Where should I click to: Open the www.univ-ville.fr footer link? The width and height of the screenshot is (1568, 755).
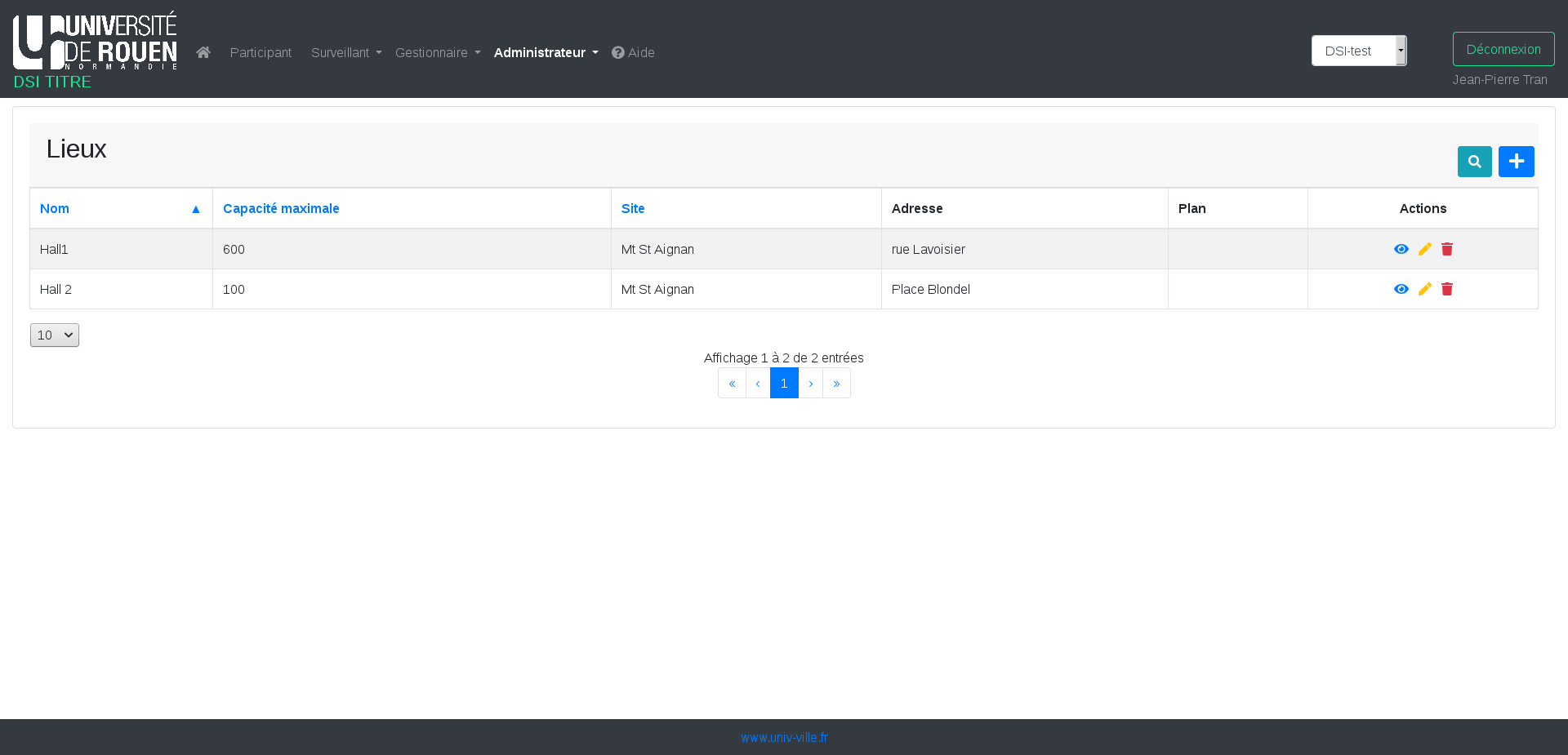[784, 738]
